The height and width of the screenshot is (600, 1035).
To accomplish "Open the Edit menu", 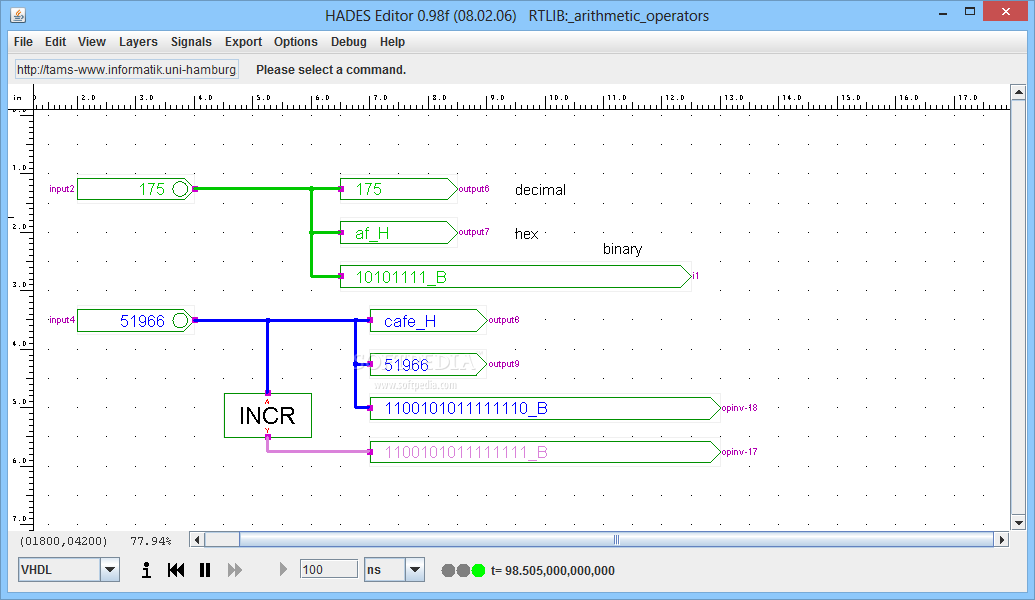I will [x=55, y=42].
